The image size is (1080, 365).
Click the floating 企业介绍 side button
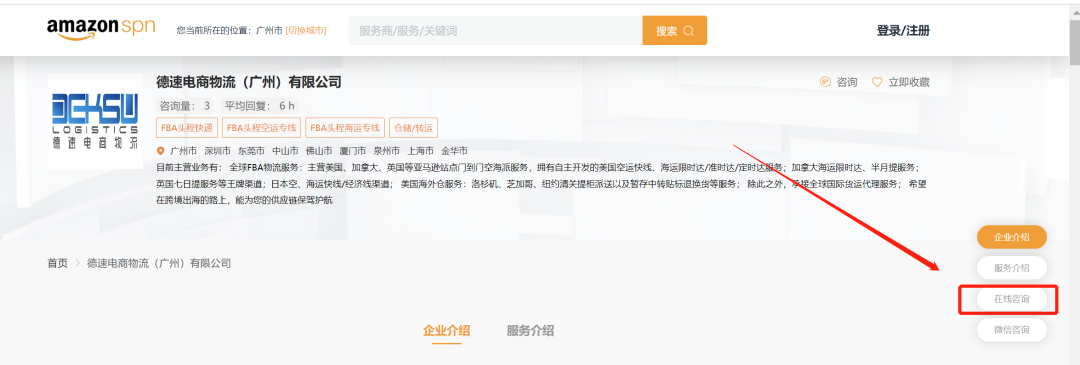tap(1012, 237)
